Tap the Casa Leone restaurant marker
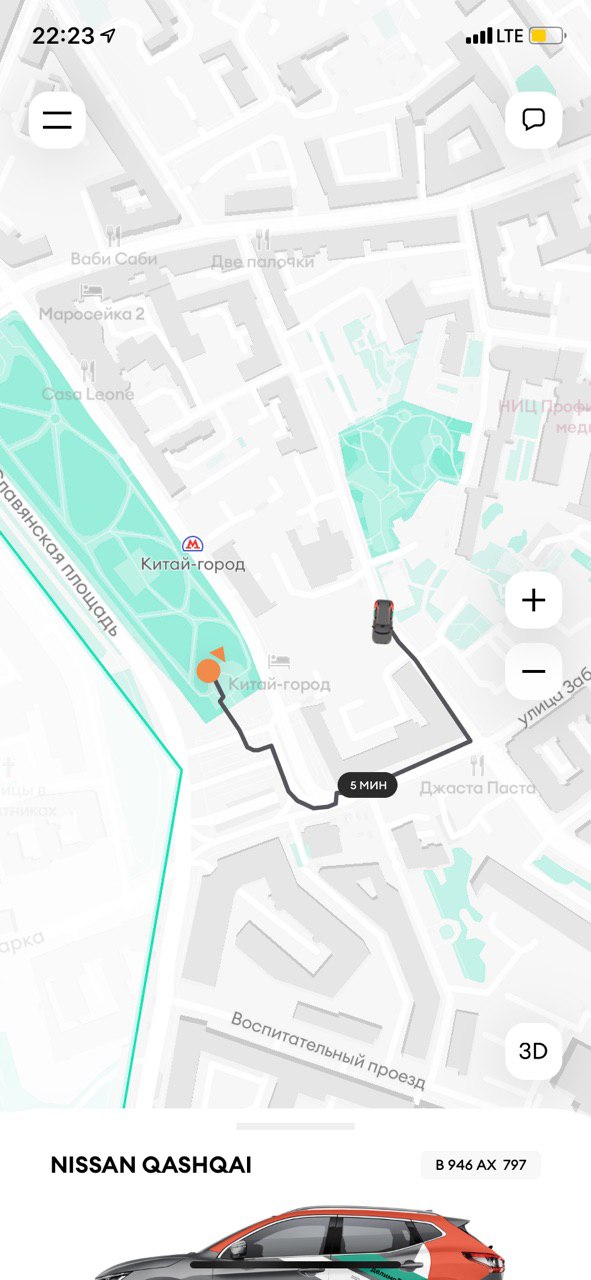 point(87,371)
